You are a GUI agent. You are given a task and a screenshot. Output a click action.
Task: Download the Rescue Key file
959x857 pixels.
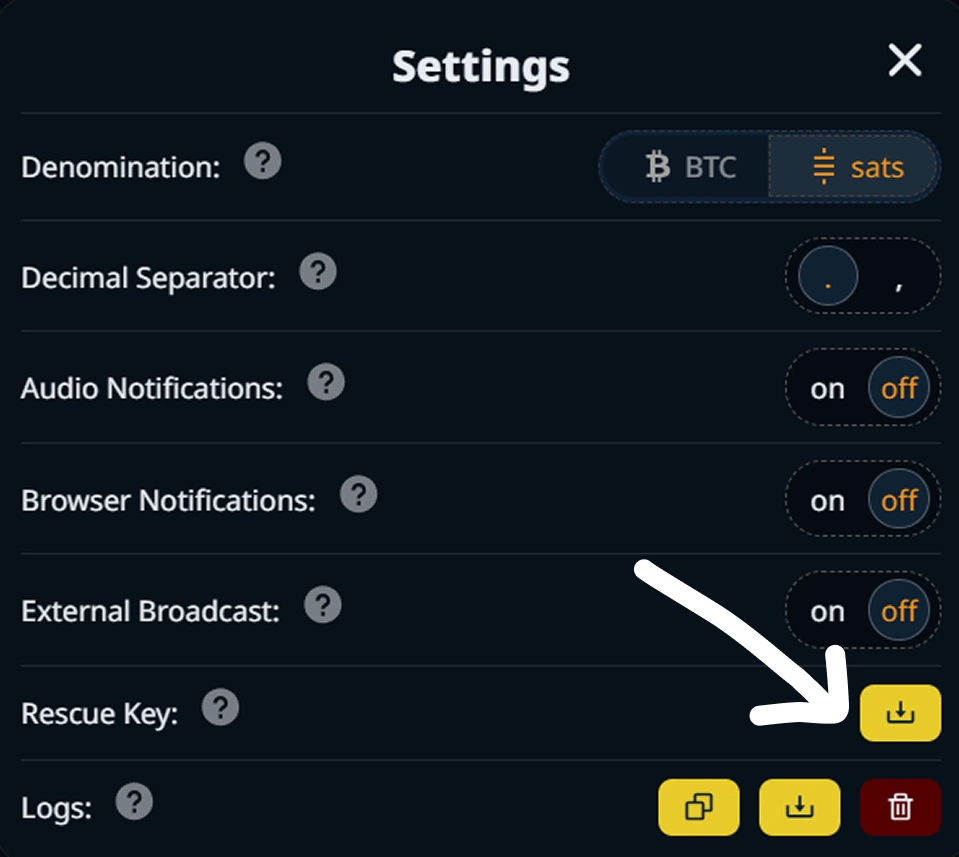point(900,713)
